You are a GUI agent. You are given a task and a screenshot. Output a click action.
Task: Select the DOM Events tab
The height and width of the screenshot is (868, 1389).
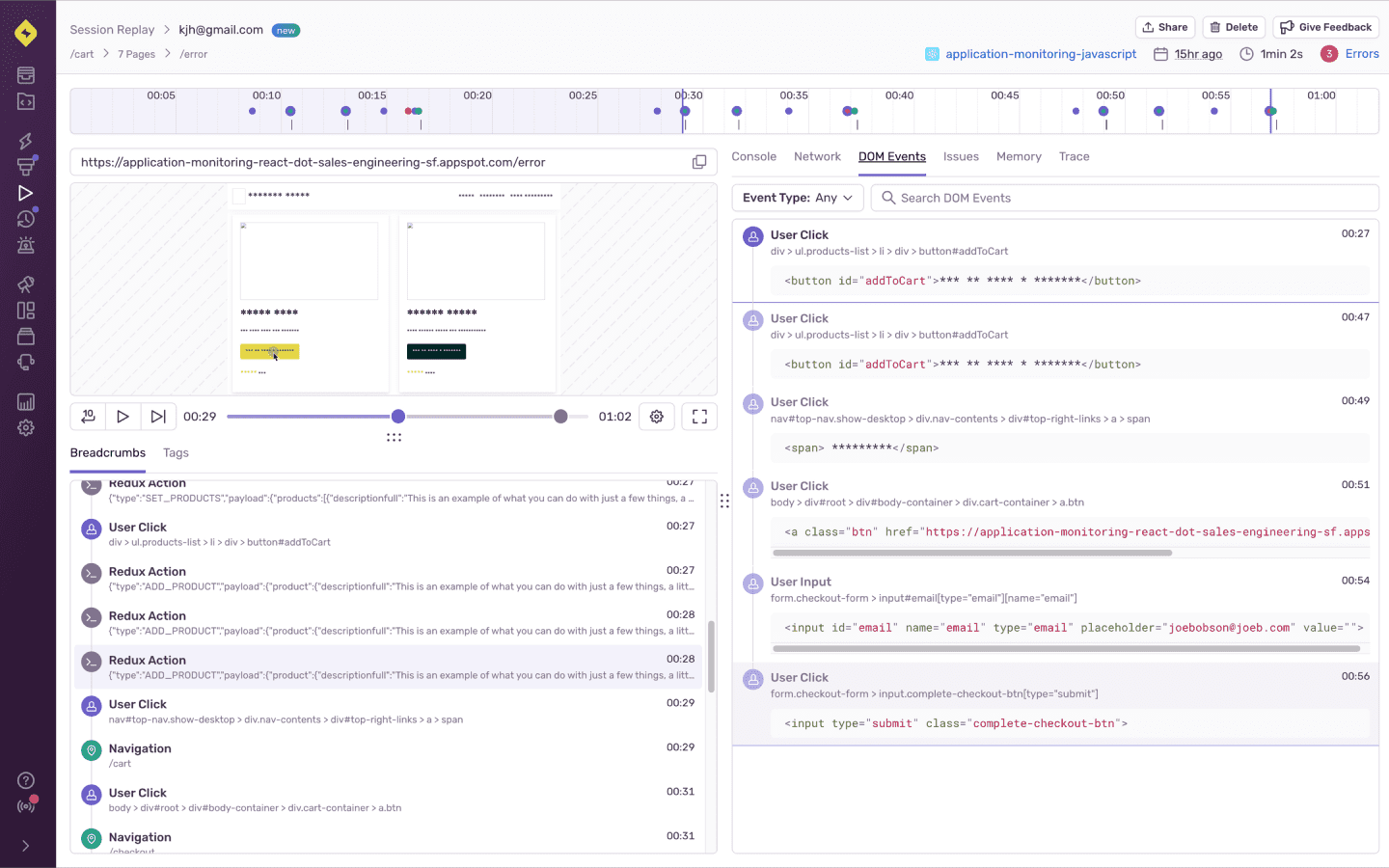pyautogui.click(x=892, y=156)
